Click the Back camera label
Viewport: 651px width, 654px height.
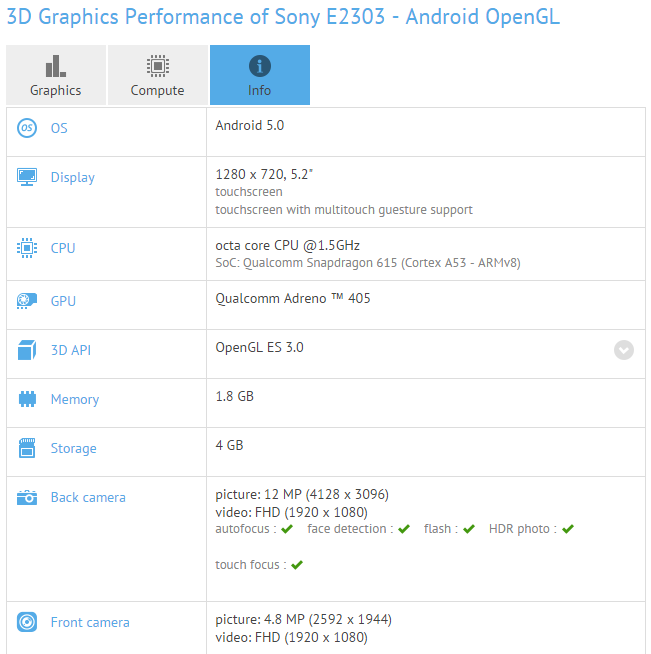coord(88,498)
